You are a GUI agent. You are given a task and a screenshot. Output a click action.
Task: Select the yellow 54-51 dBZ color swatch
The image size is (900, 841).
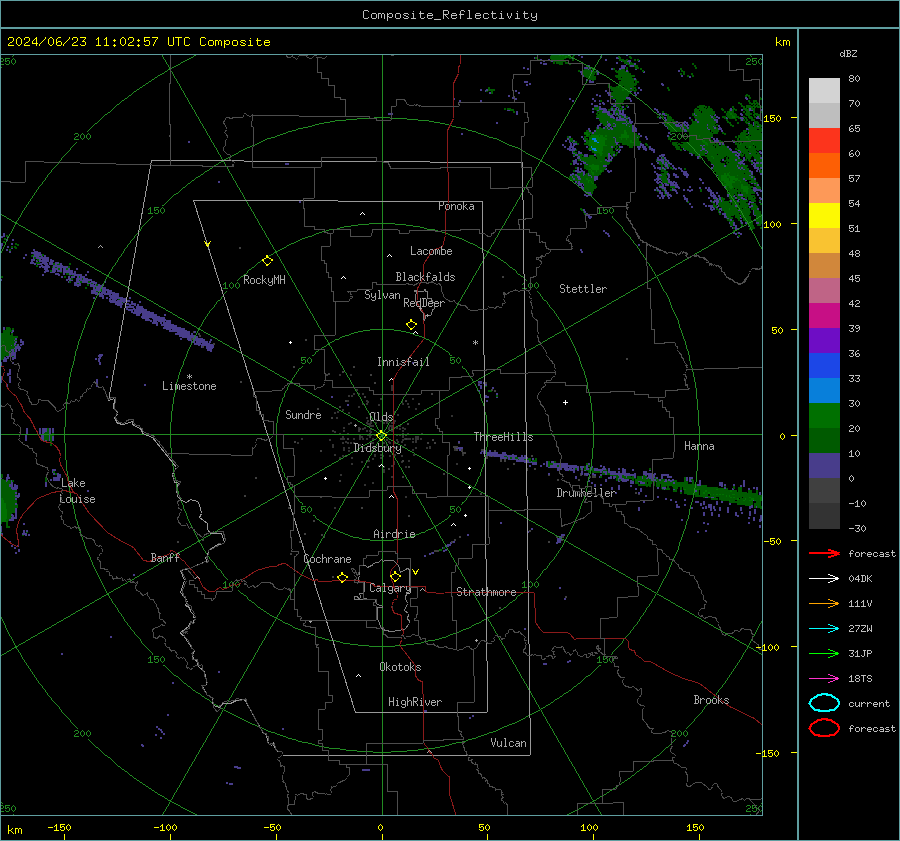point(824,215)
